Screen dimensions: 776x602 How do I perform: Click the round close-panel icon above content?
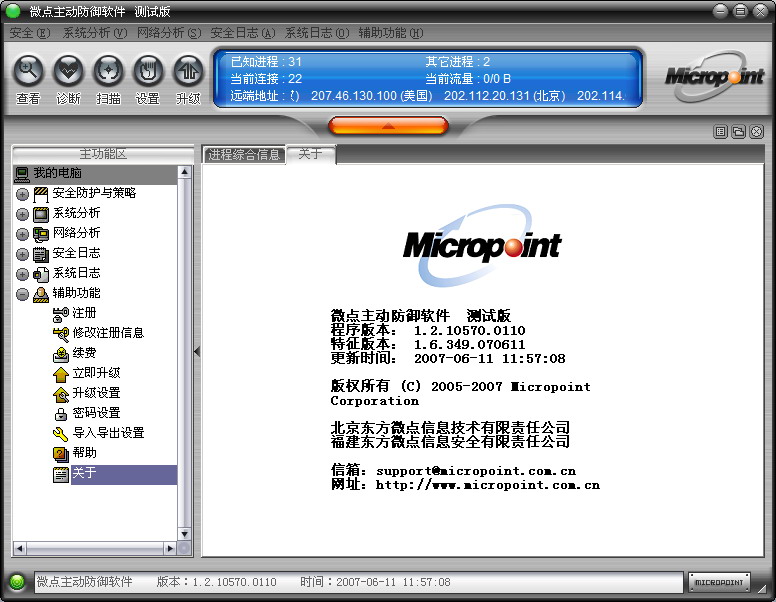[x=757, y=131]
